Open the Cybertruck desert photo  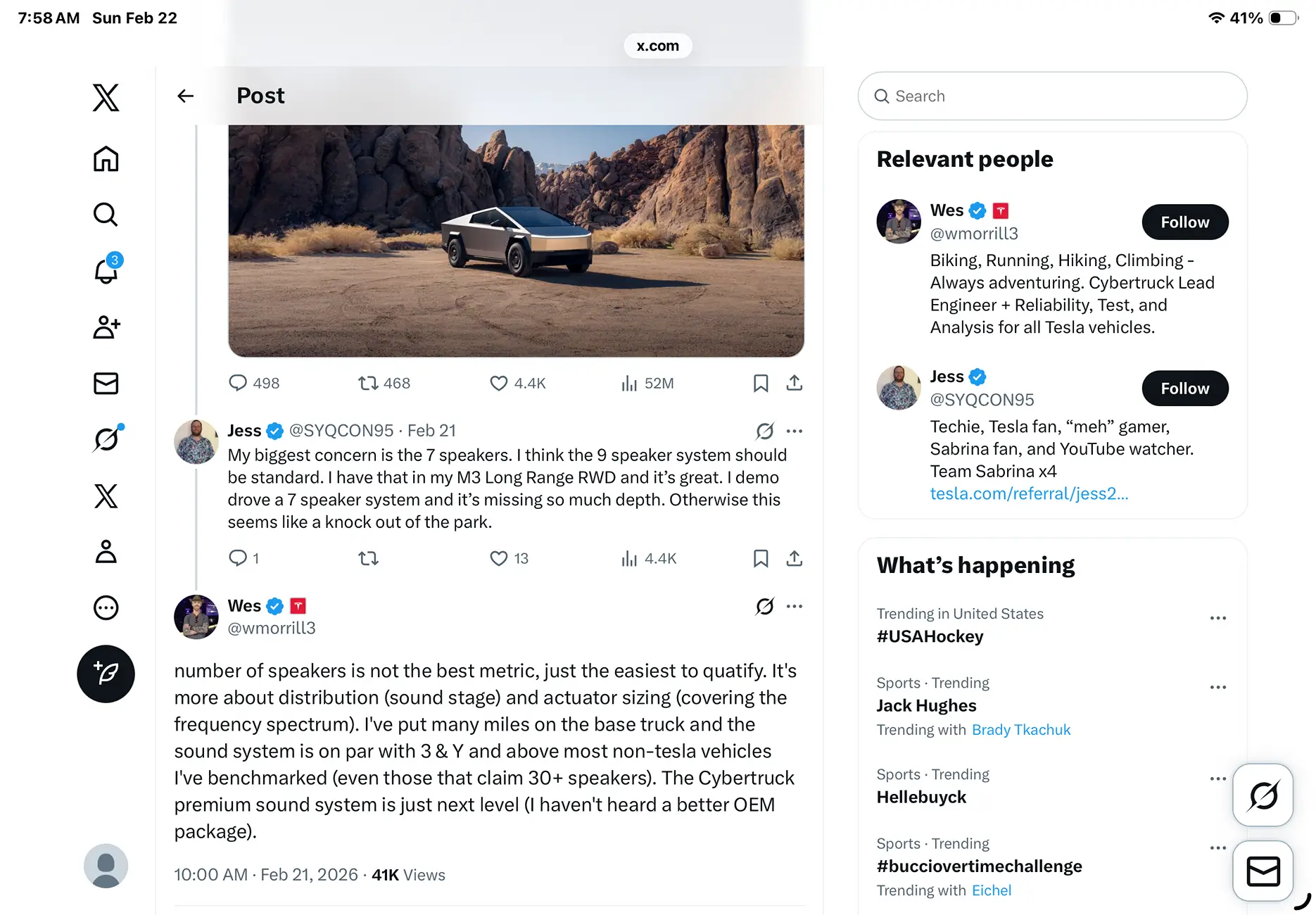coord(516,241)
